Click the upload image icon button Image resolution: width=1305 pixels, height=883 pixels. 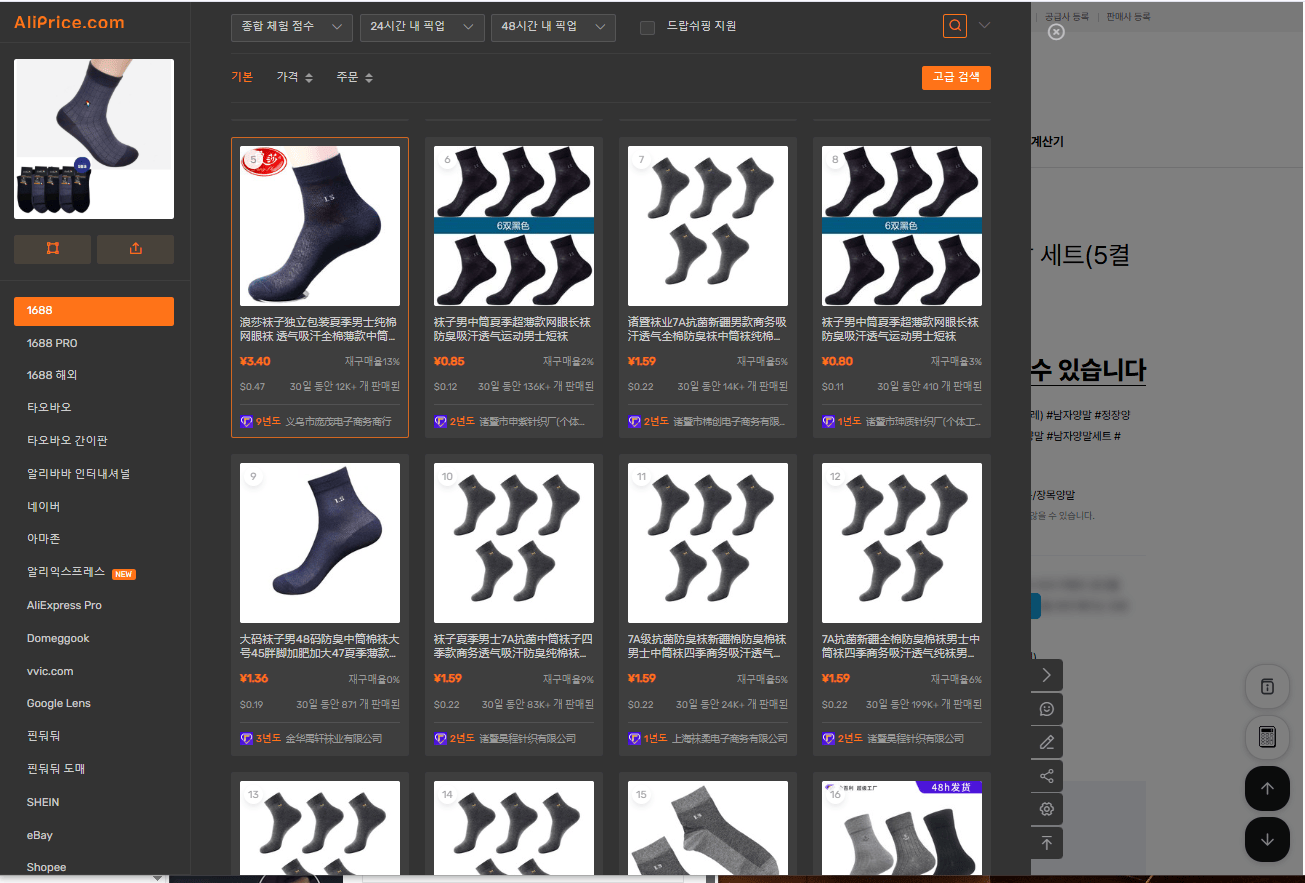click(135, 249)
